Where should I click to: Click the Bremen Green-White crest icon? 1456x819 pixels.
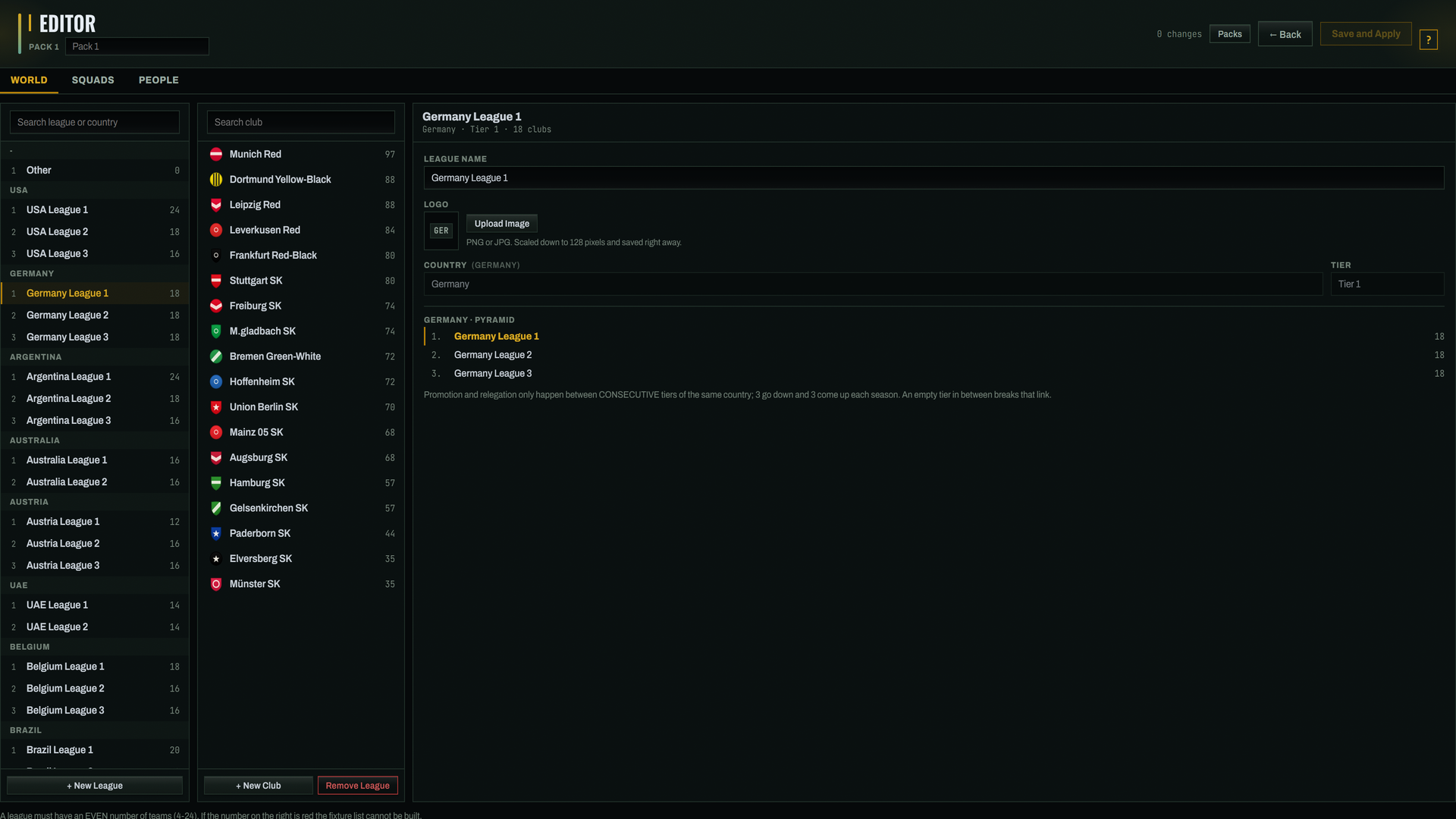[216, 356]
